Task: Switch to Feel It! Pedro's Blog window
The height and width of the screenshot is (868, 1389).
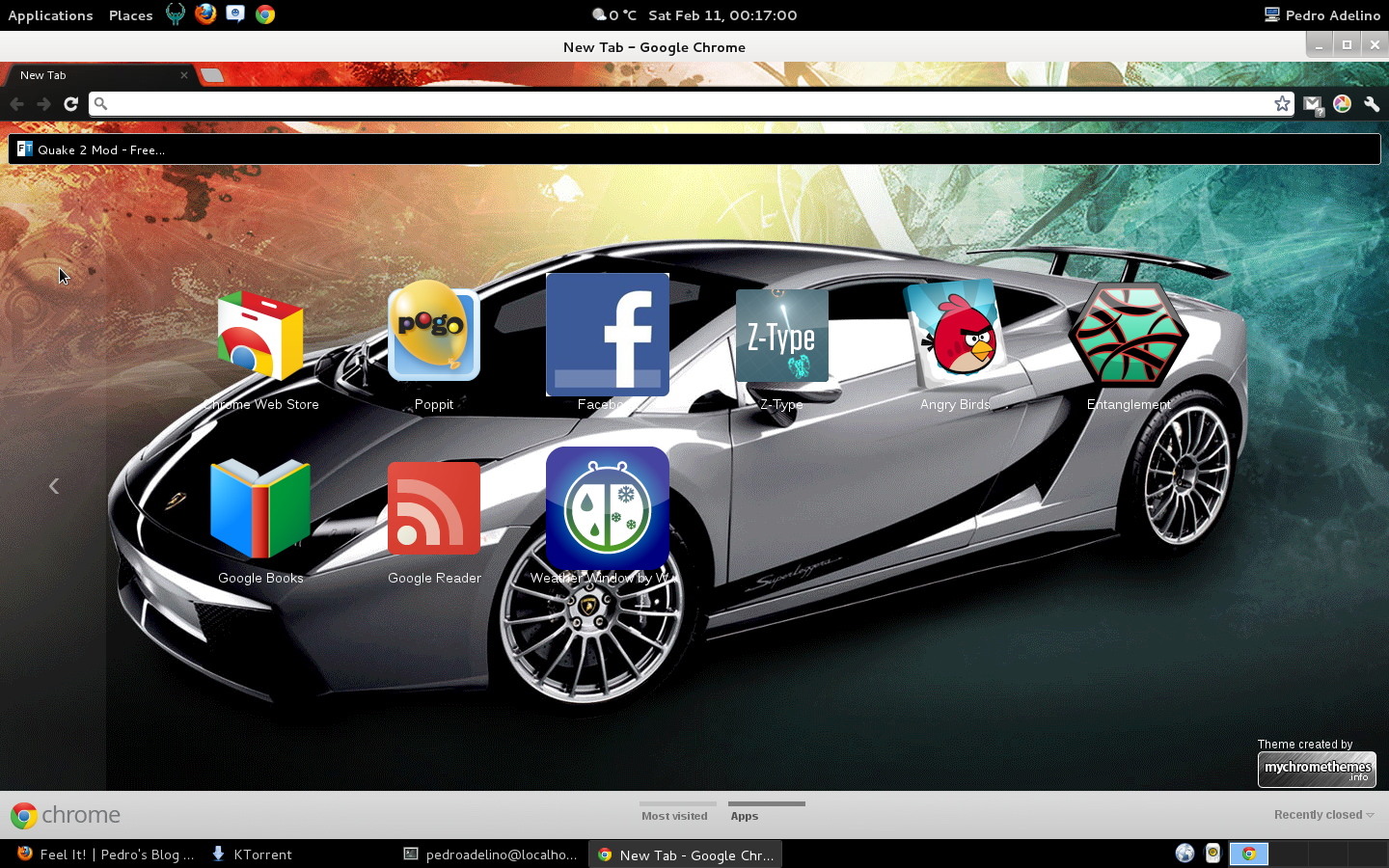Action: coord(106,854)
